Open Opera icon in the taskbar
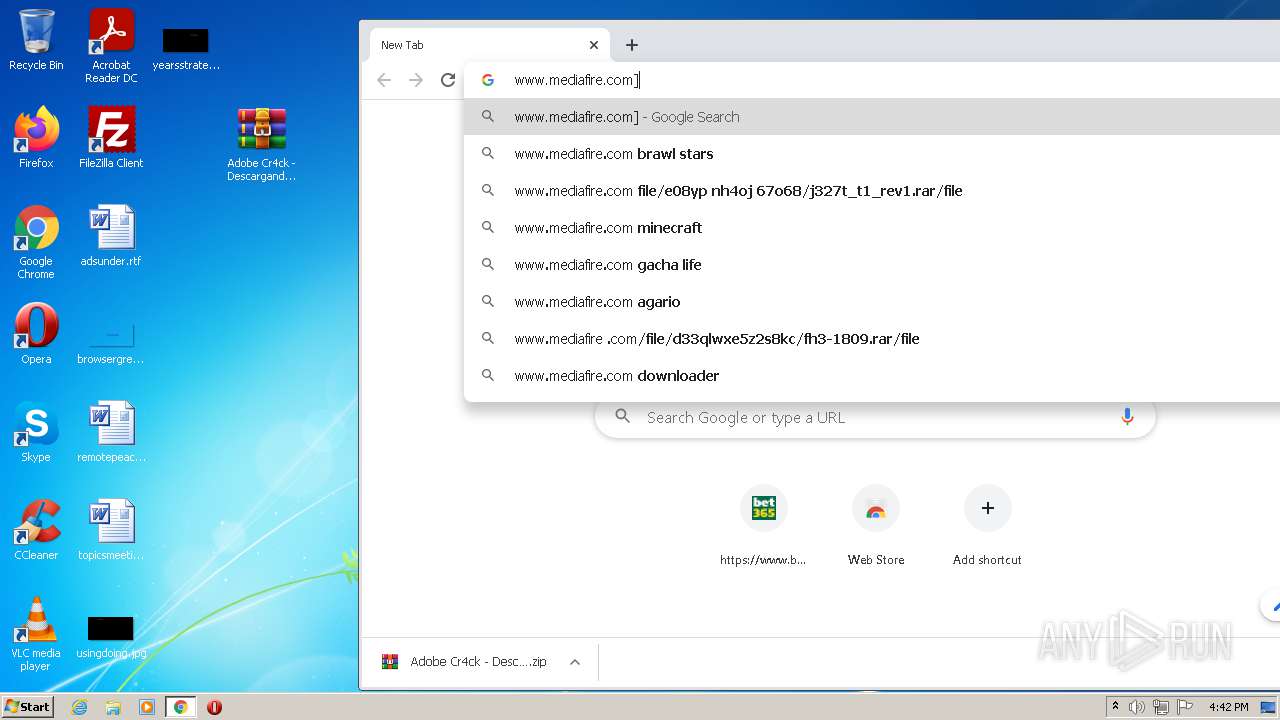The image size is (1280, 720). [x=214, y=707]
